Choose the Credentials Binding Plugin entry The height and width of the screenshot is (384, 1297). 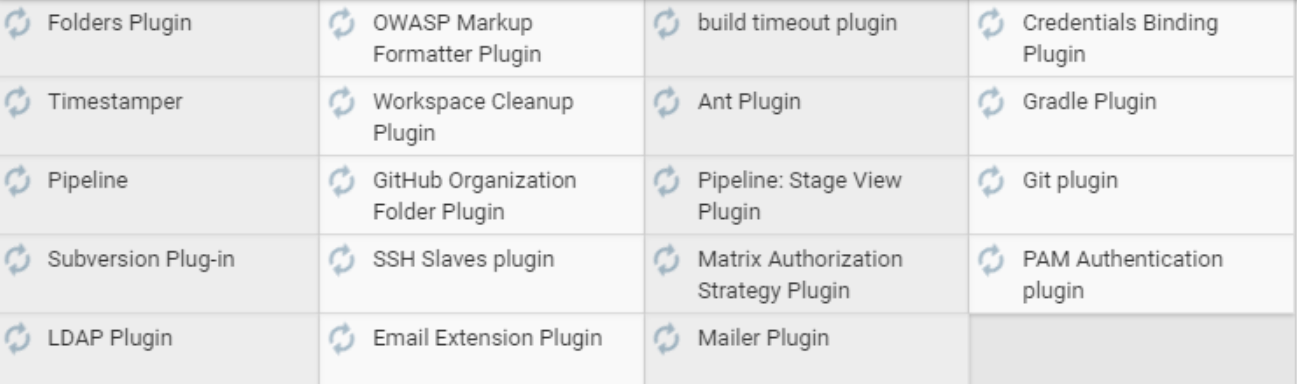point(1133,38)
